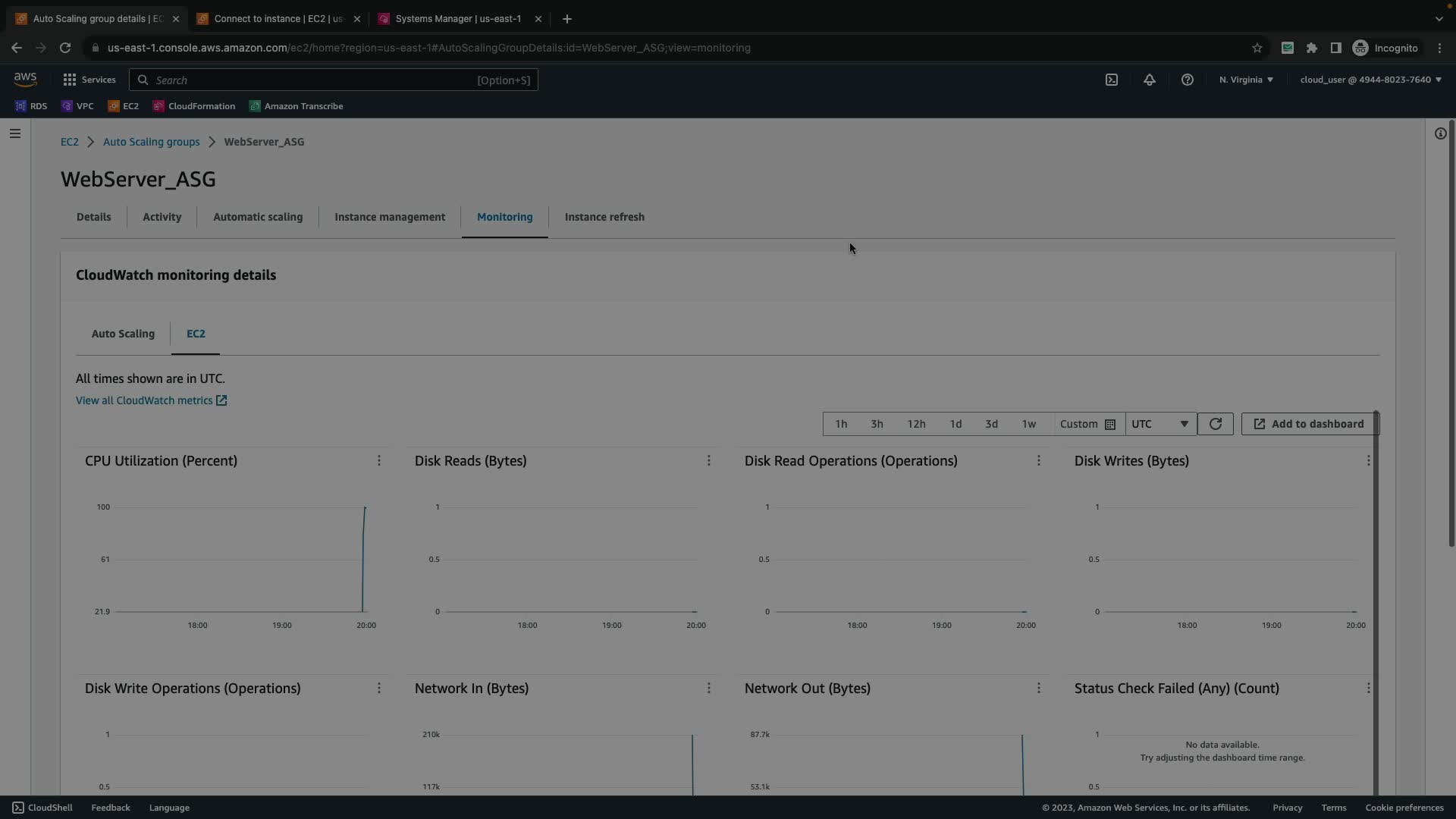
Task: Open CPU Utilization widget options menu
Action: tap(379, 461)
